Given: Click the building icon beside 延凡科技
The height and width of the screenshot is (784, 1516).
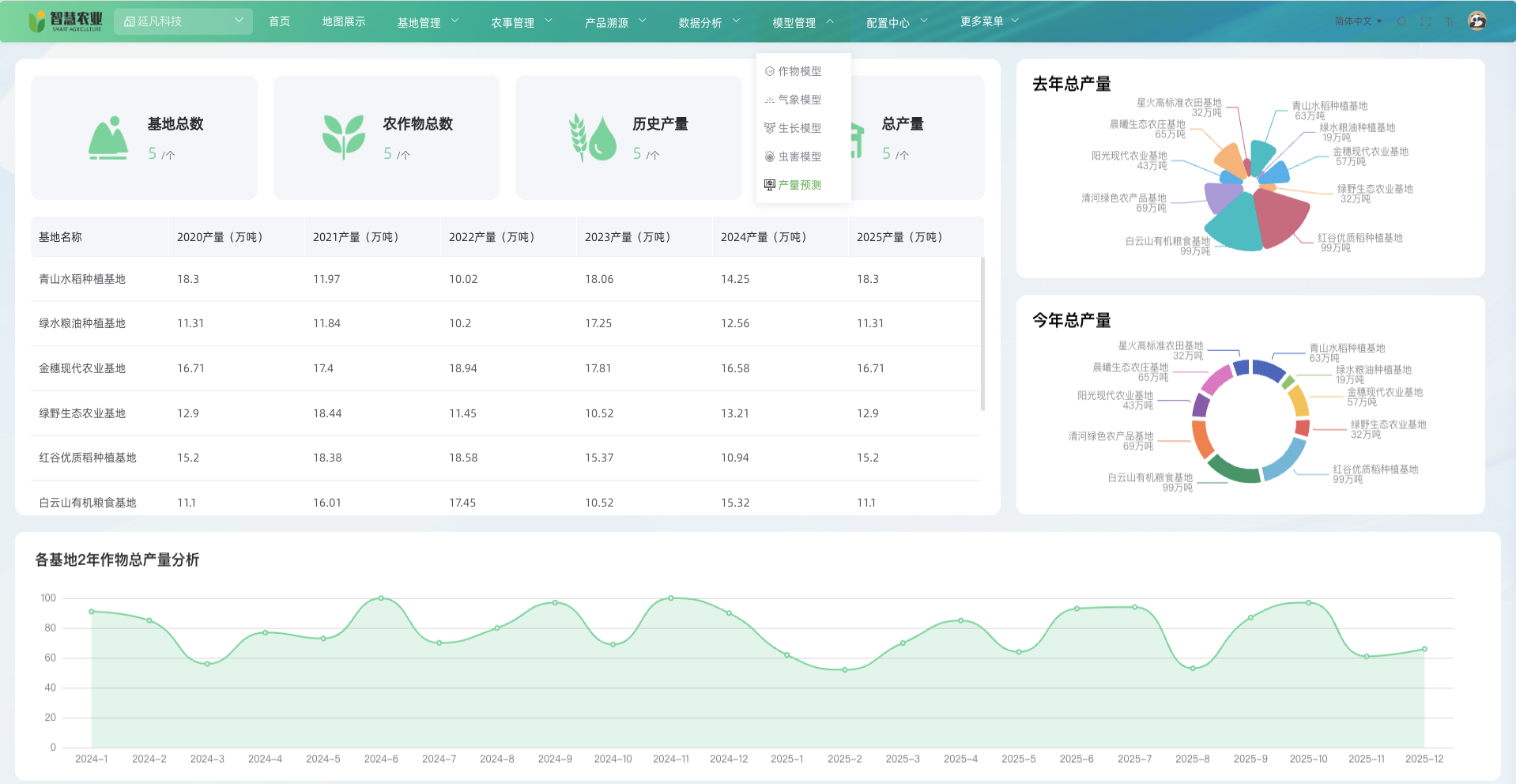Looking at the screenshot, I should click(x=130, y=21).
